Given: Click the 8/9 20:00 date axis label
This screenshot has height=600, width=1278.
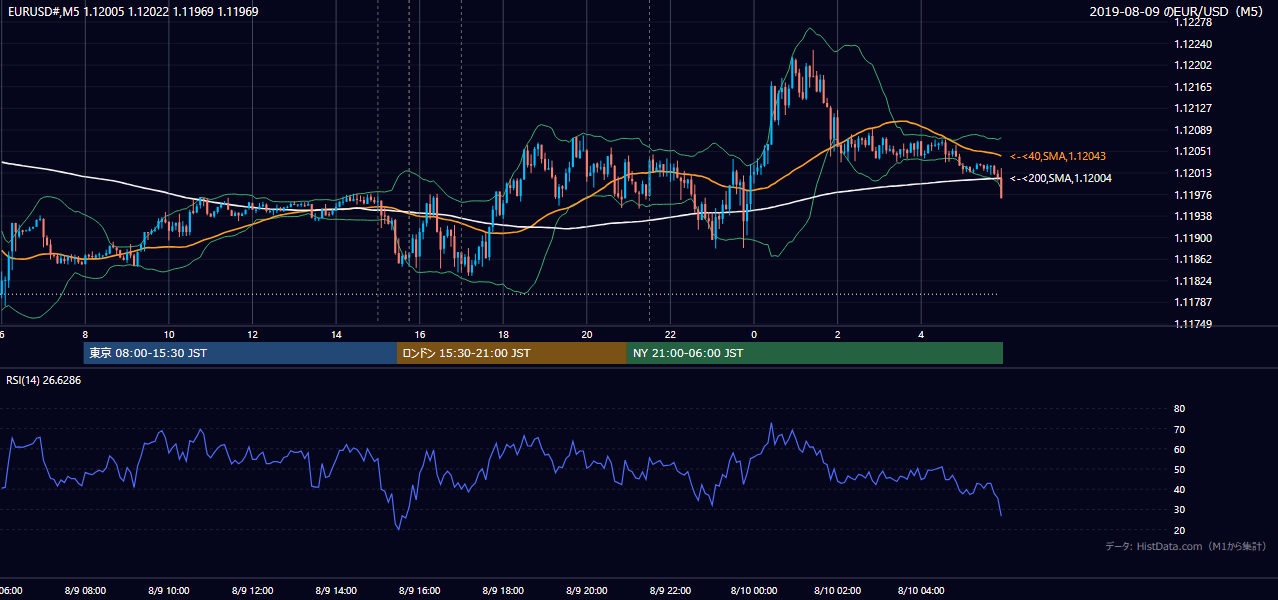Looking at the screenshot, I should (x=586, y=591).
